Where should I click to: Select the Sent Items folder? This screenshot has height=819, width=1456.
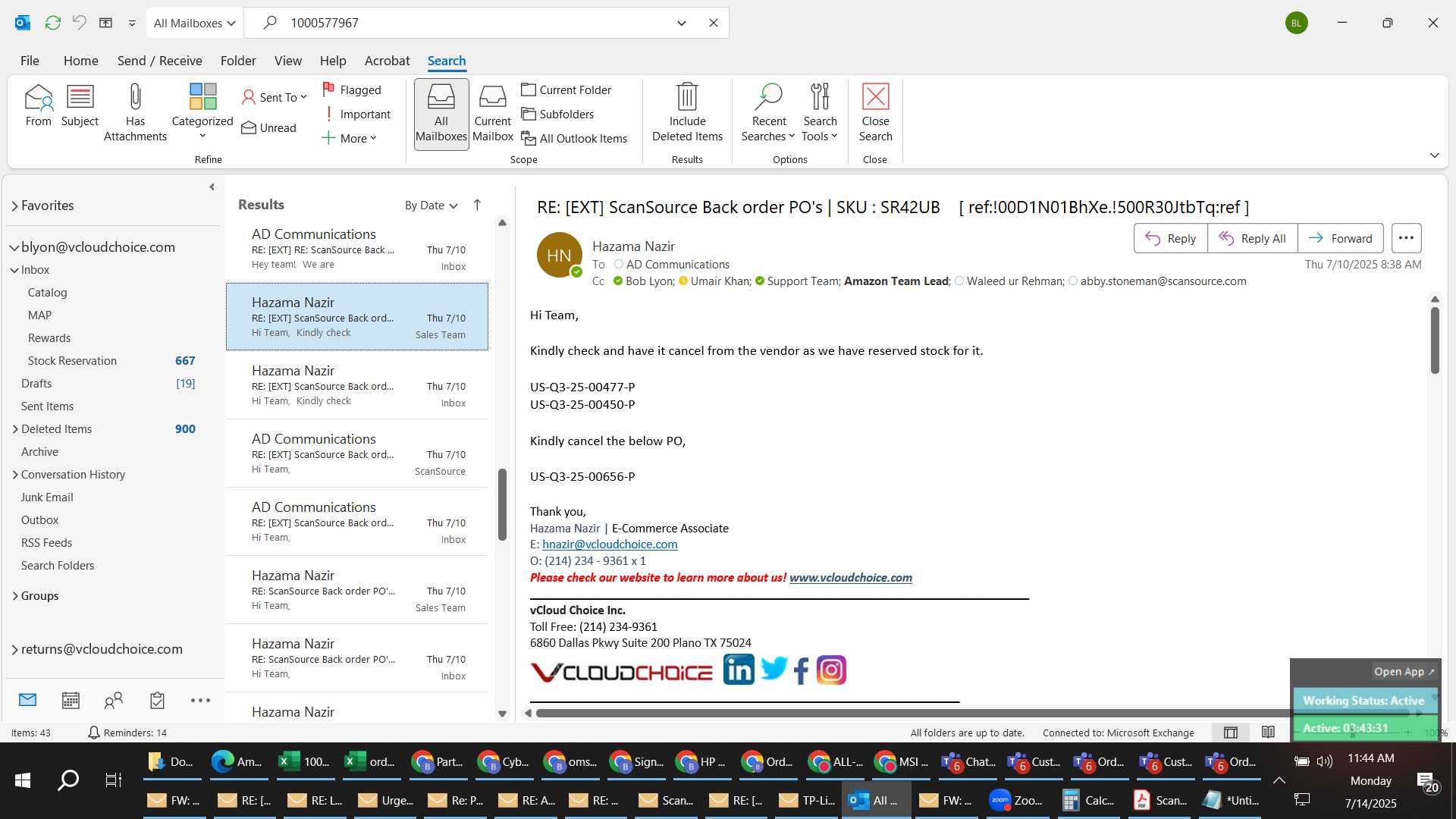pos(47,406)
